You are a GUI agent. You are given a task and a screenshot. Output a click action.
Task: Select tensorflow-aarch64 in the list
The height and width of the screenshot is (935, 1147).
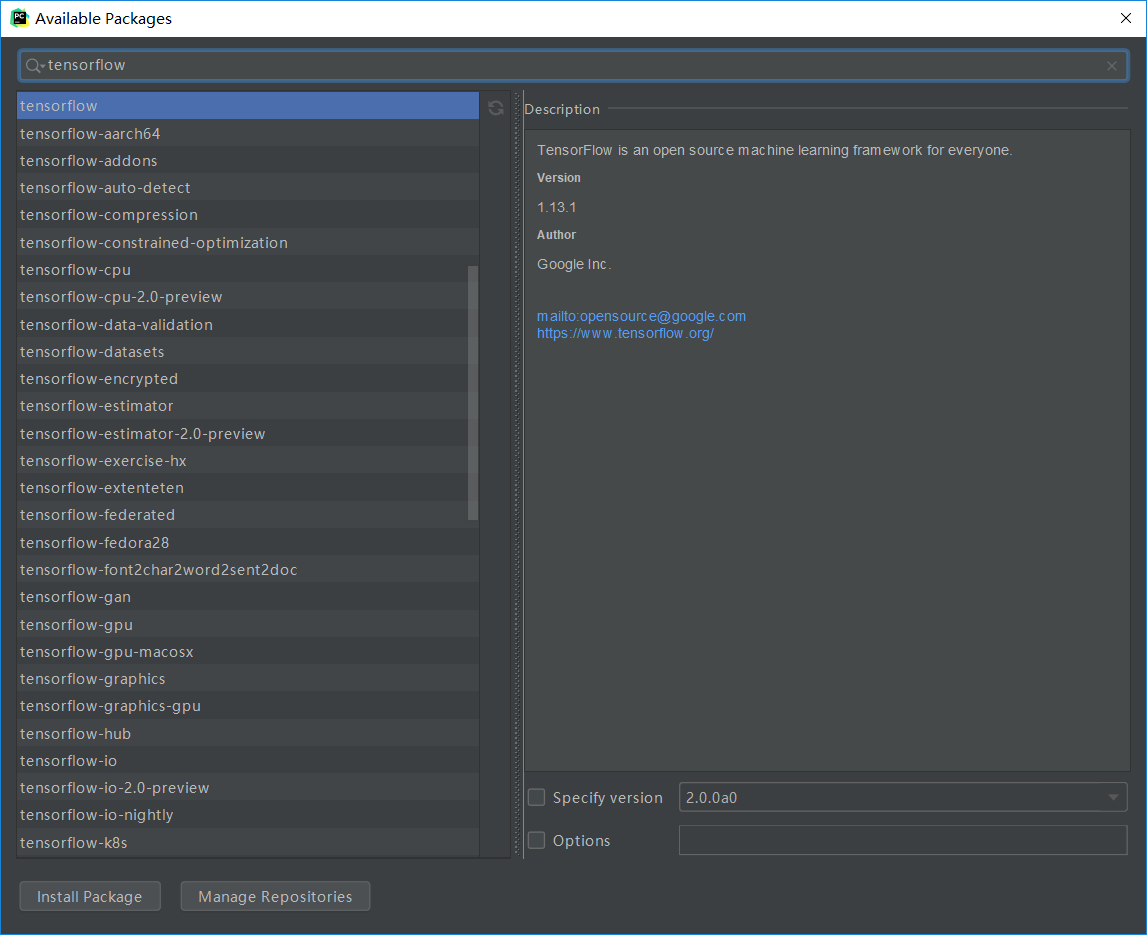[248, 133]
